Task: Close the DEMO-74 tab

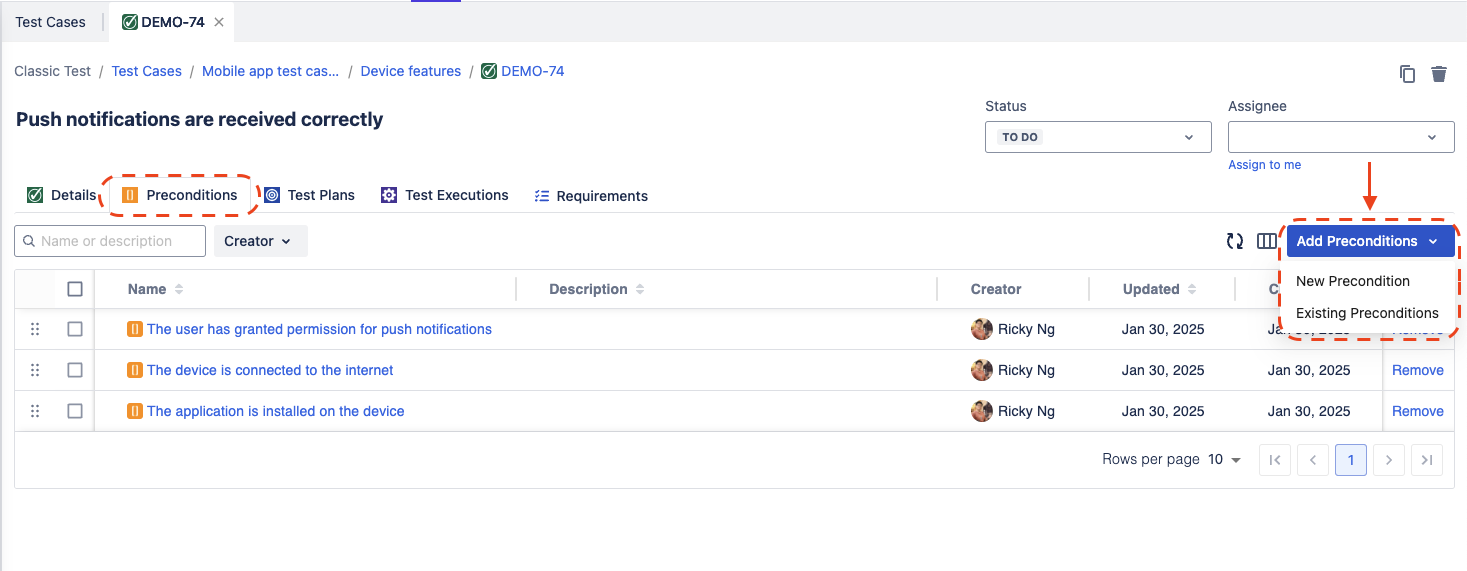Action: [x=219, y=22]
